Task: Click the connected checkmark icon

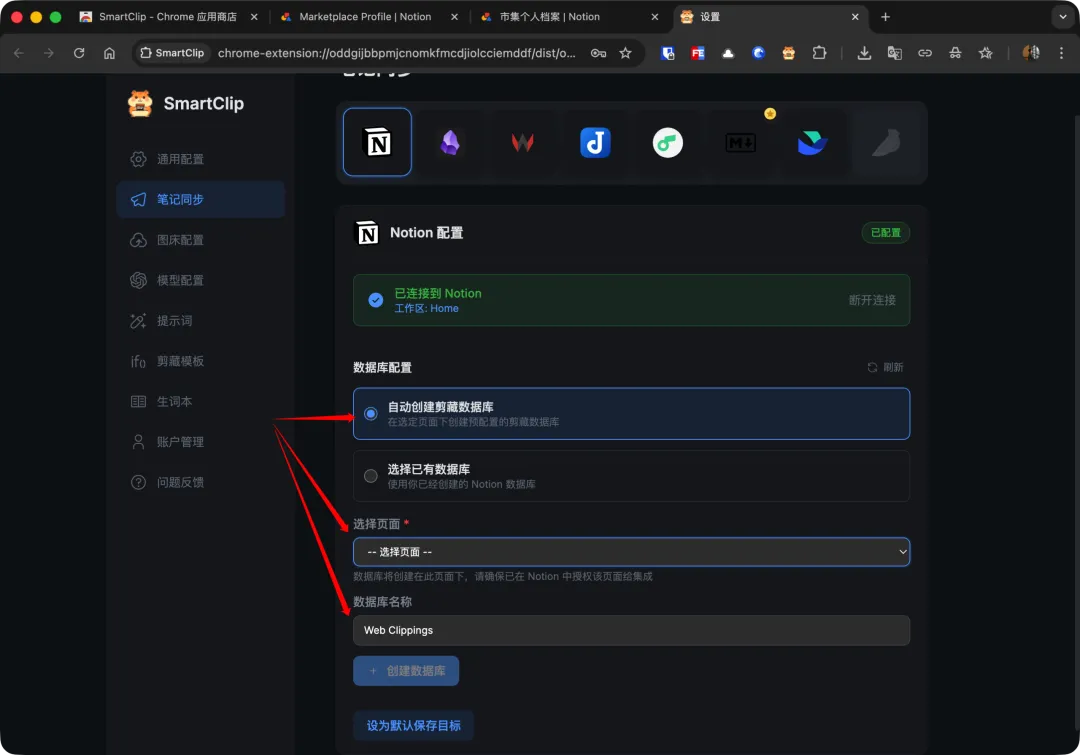Action: 375,300
